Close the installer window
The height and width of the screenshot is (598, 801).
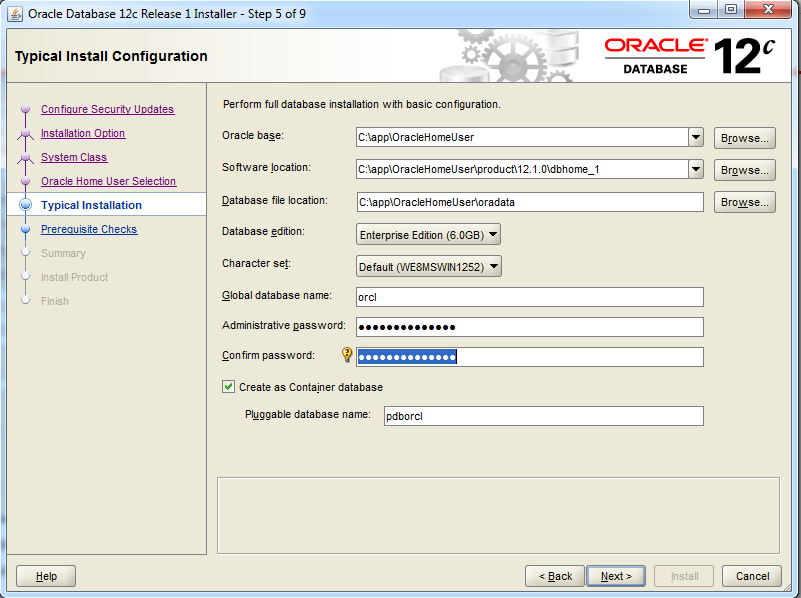768,9
